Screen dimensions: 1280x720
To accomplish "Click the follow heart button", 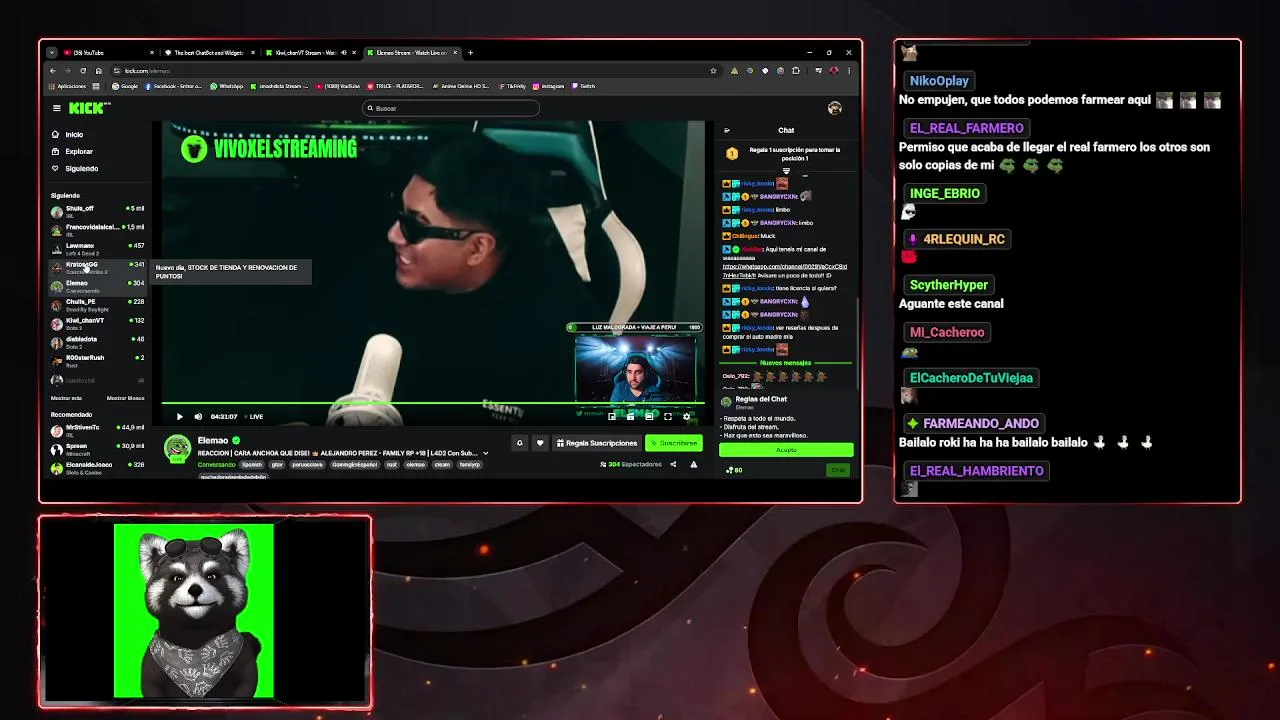I will pyautogui.click(x=540, y=443).
